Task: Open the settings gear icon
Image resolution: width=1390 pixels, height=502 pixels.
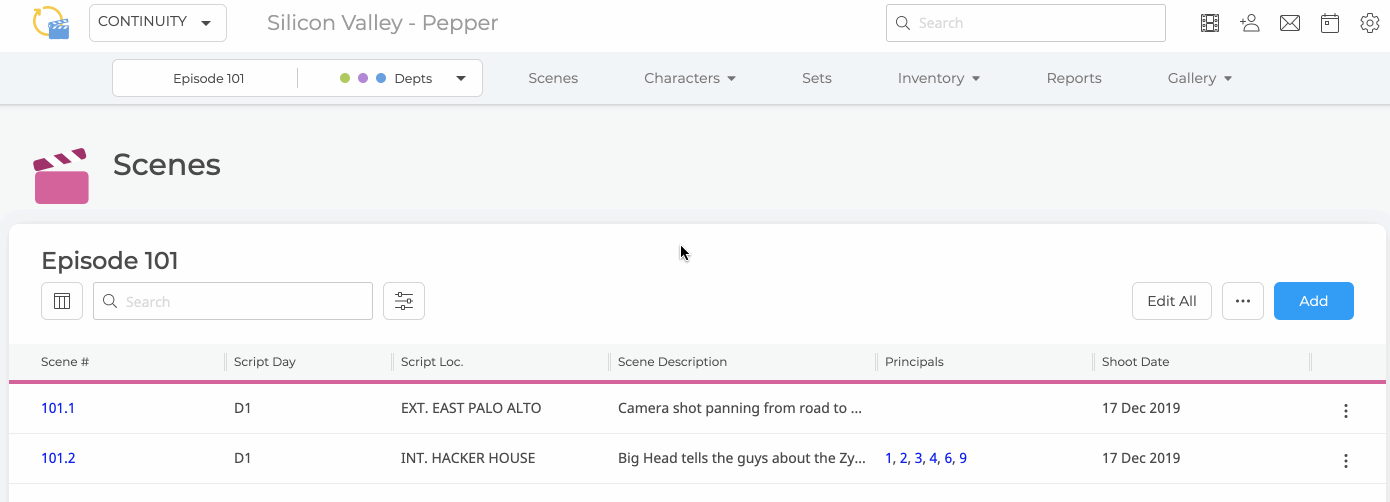Action: 1370,23
